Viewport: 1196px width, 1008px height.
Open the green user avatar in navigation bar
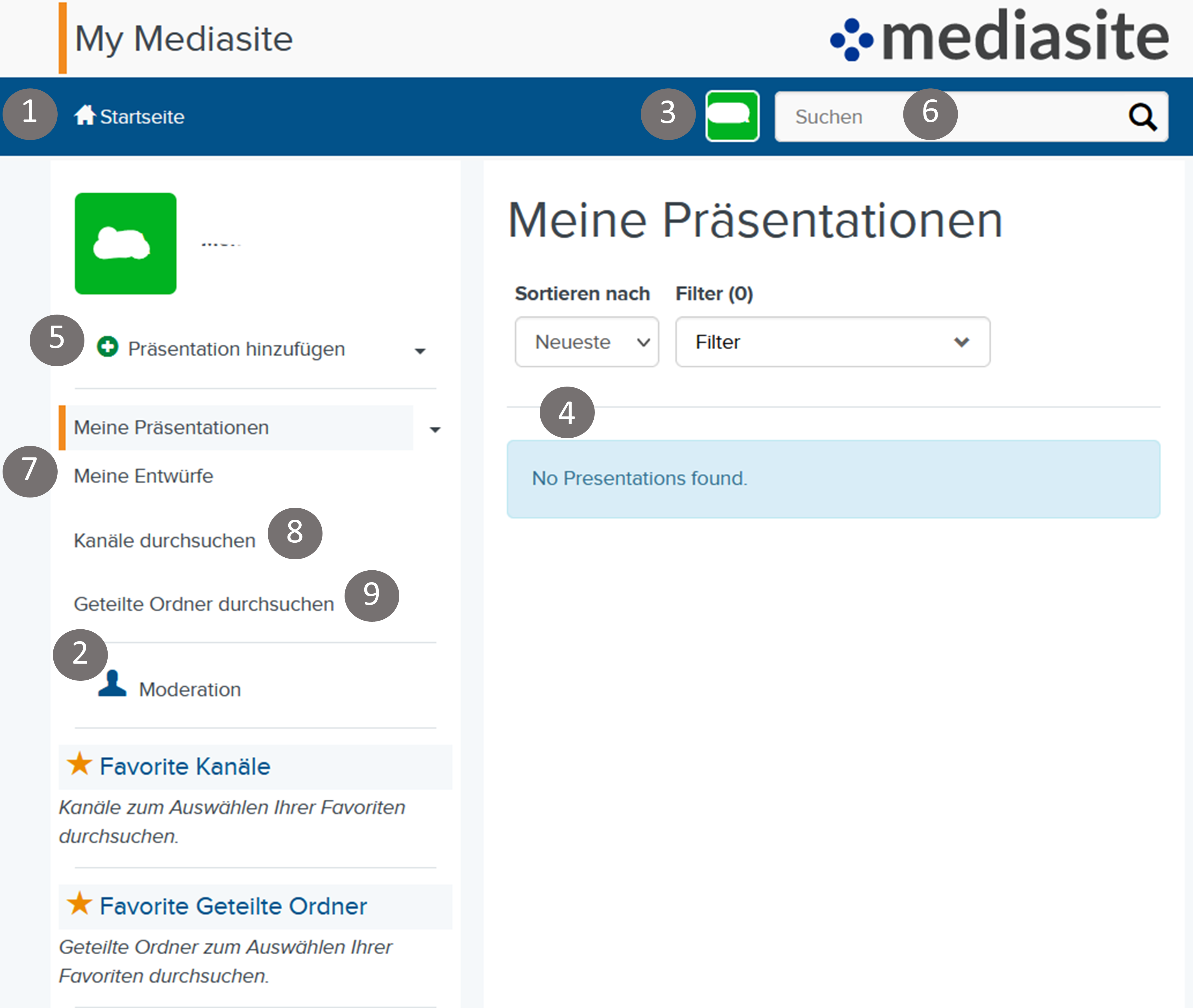point(732,116)
